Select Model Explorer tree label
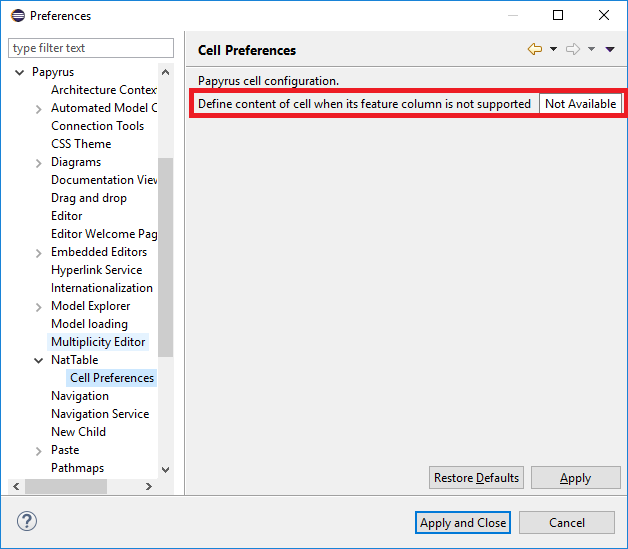Image resolution: width=628 pixels, height=549 pixels. [x=91, y=306]
